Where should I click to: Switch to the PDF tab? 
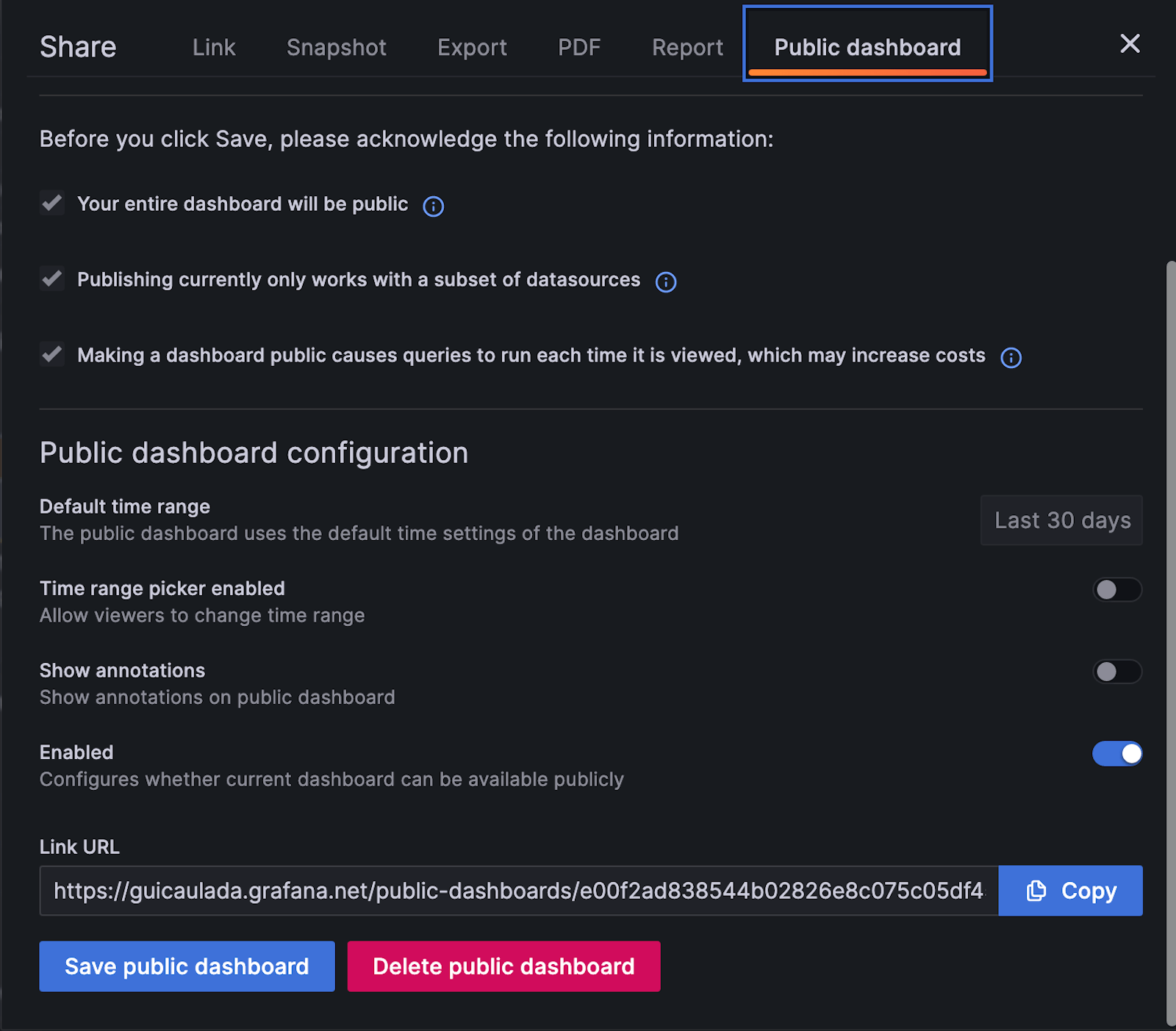point(579,47)
